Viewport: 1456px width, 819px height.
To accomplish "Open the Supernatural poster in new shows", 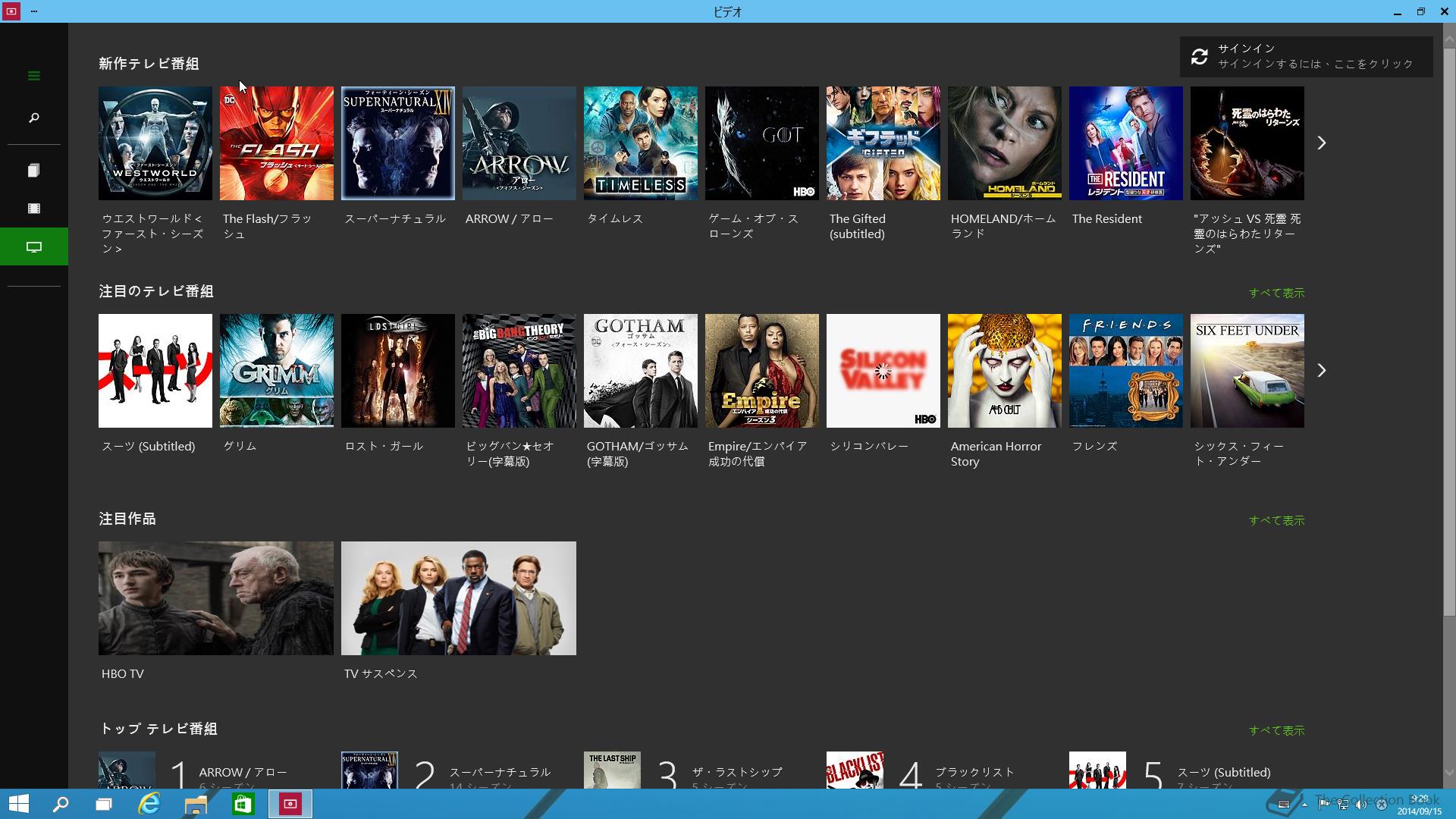I will coord(398,143).
